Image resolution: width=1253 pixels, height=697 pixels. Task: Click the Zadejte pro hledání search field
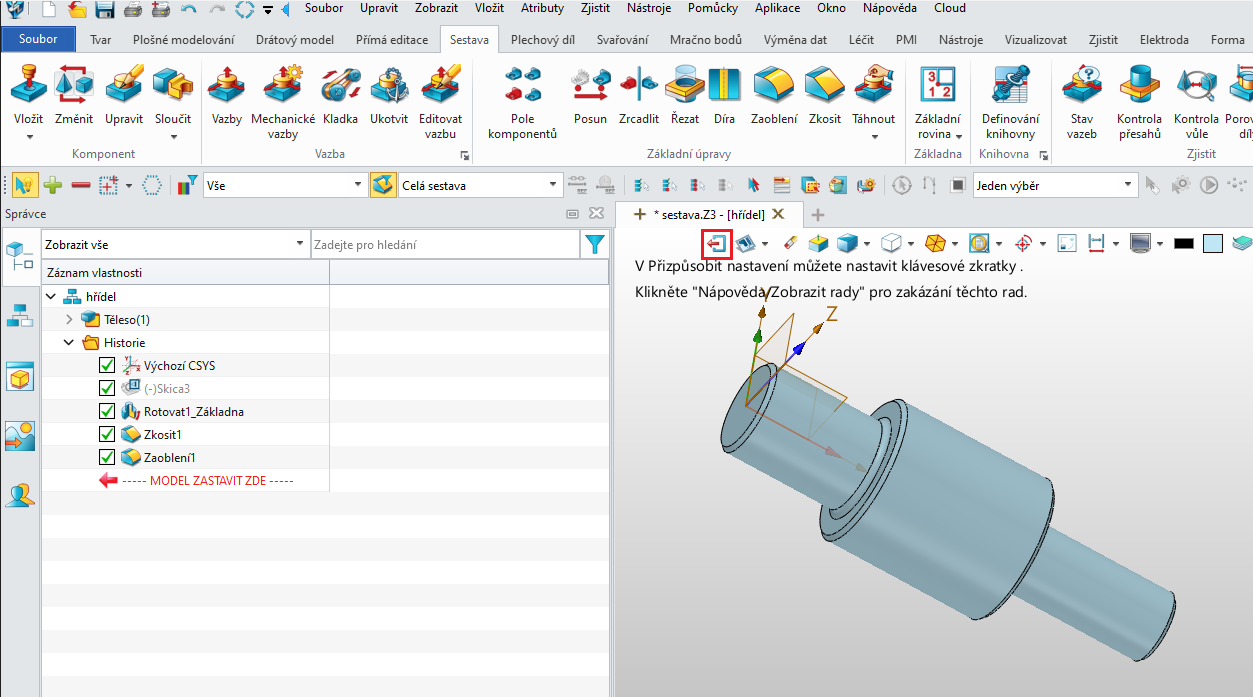(x=445, y=244)
